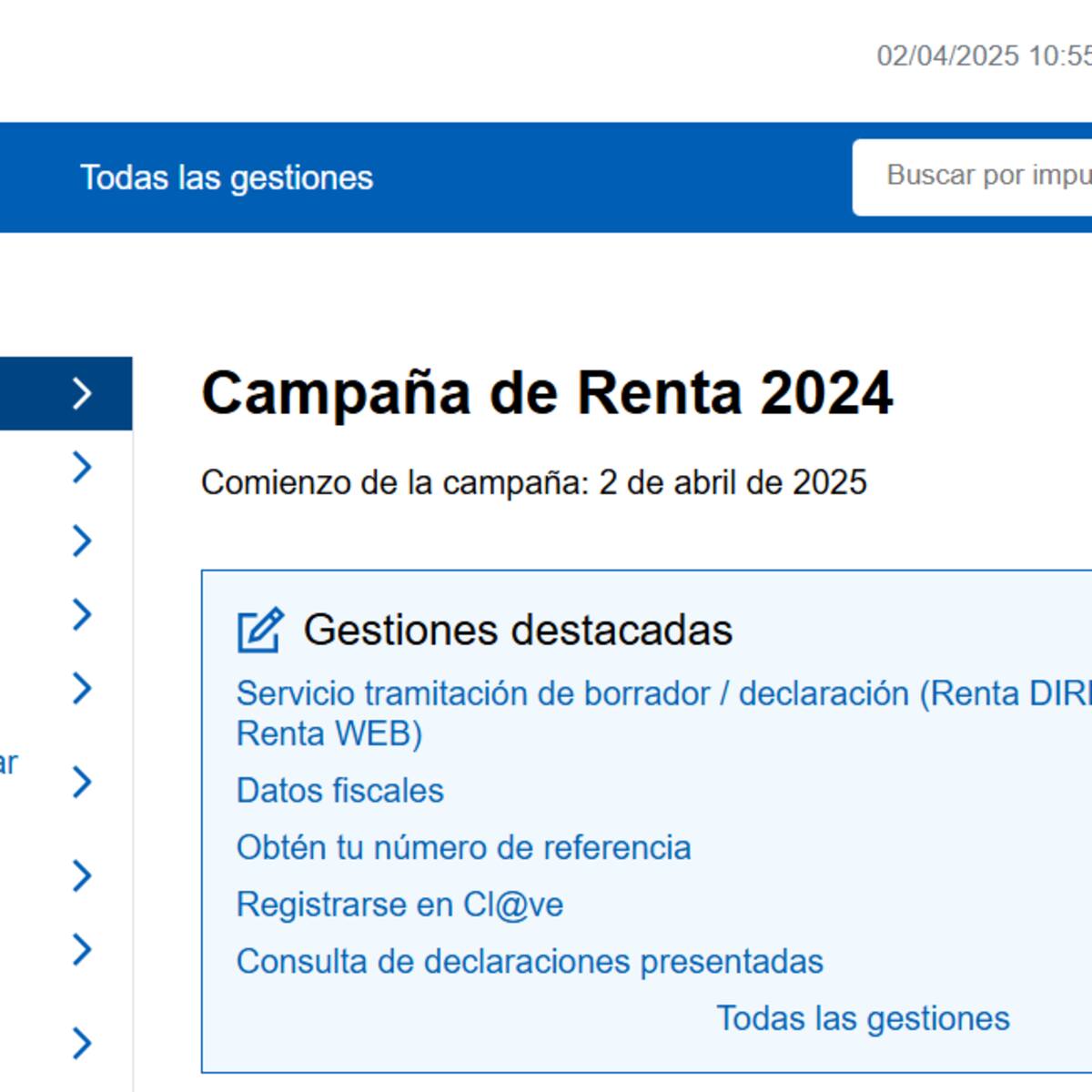Click the pencil icon beside Gestiones destacadas

260,631
